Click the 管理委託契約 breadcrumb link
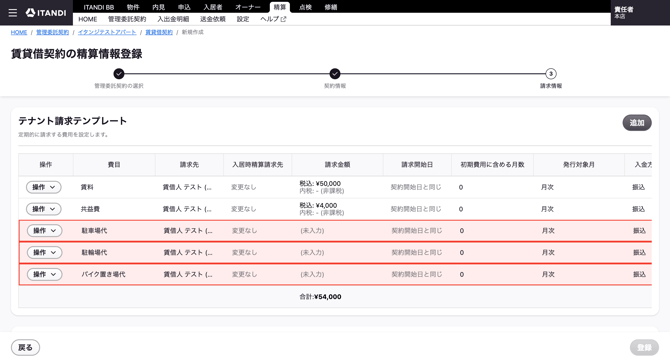The height and width of the screenshot is (363, 670). [53, 32]
